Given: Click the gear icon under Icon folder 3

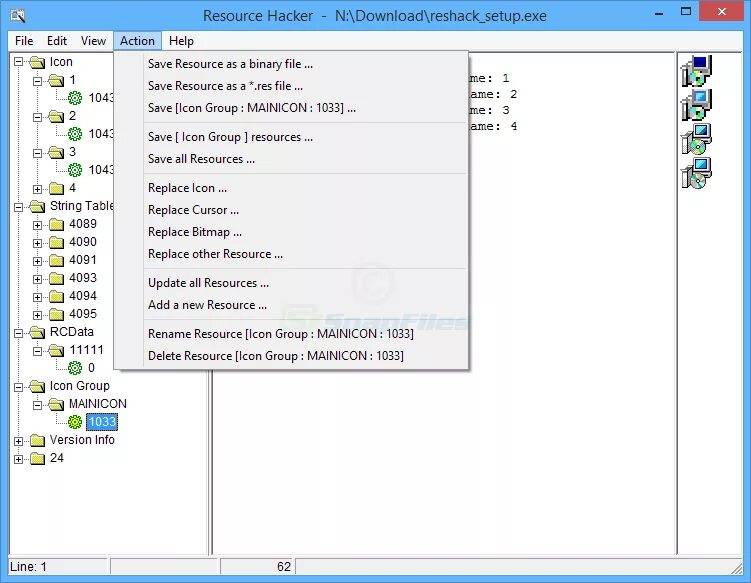Looking at the screenshot, I should click(x=75, y=170).
